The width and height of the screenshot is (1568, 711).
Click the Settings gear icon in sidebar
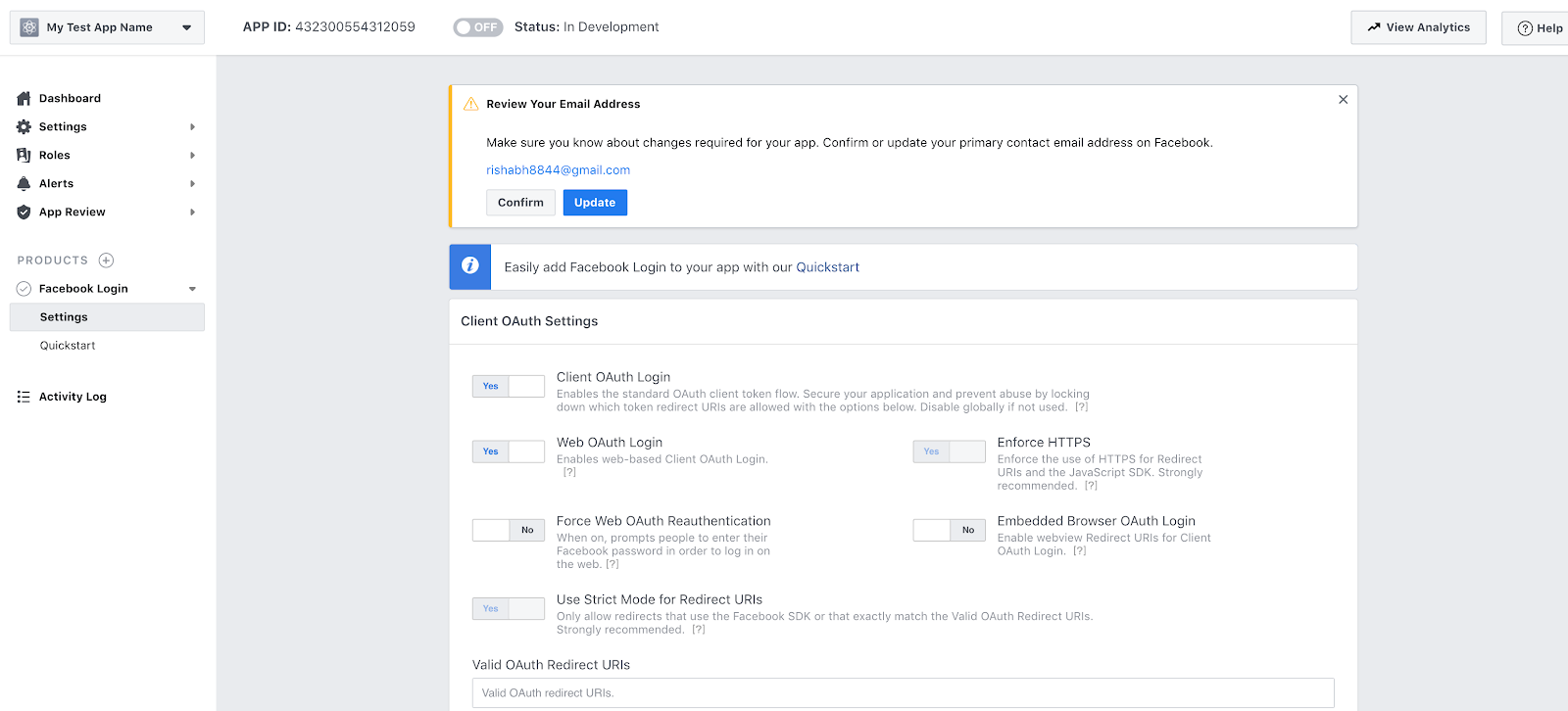24,126
